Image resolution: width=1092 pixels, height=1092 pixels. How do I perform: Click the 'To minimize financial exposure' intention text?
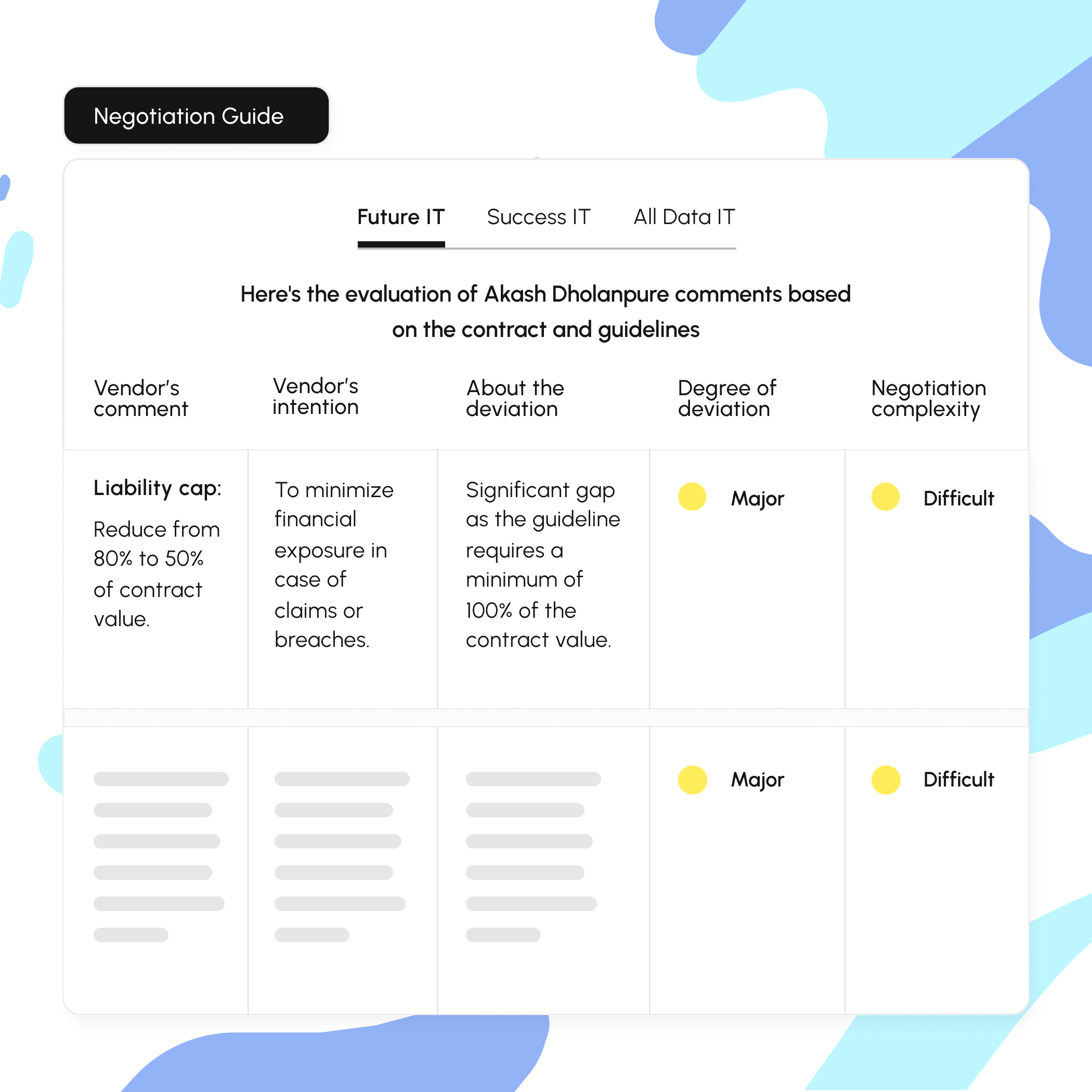pos(333,564)
